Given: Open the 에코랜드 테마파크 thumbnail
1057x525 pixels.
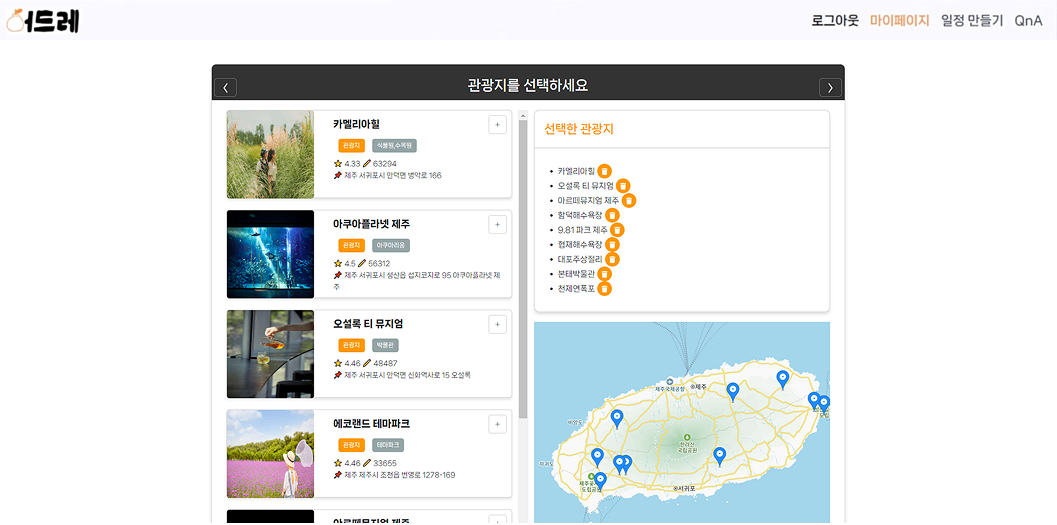Looking at the screenshot, I should pyautogui.click(x=270, y=454).
